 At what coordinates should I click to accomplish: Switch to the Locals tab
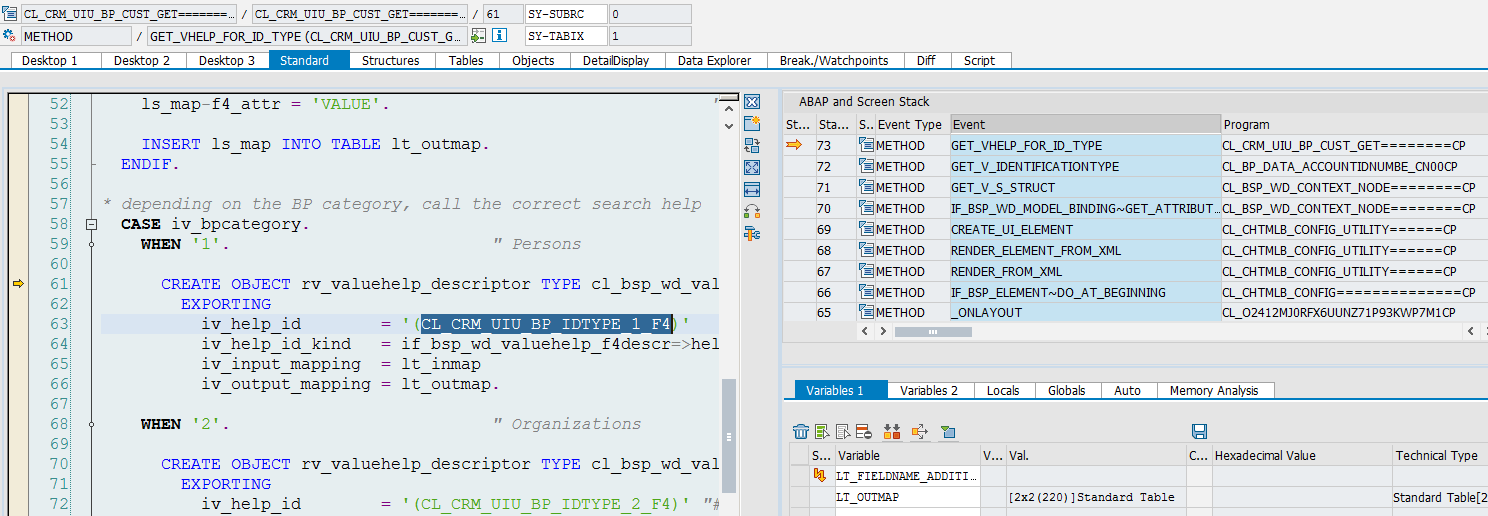pyautogui.click(x=1003, y=390)
